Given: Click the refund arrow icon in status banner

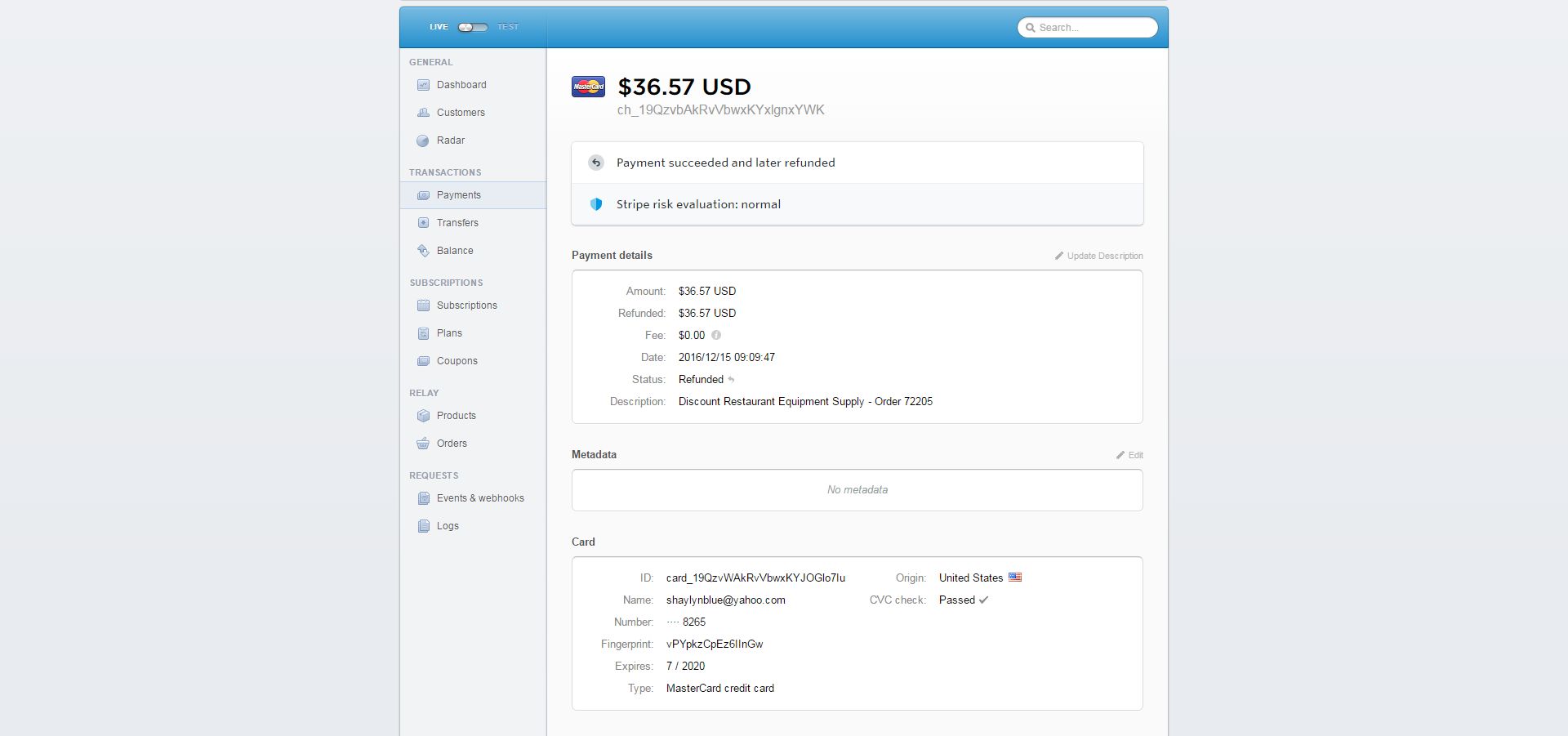Looking at the screenshot, I should (x=596, y=163).
